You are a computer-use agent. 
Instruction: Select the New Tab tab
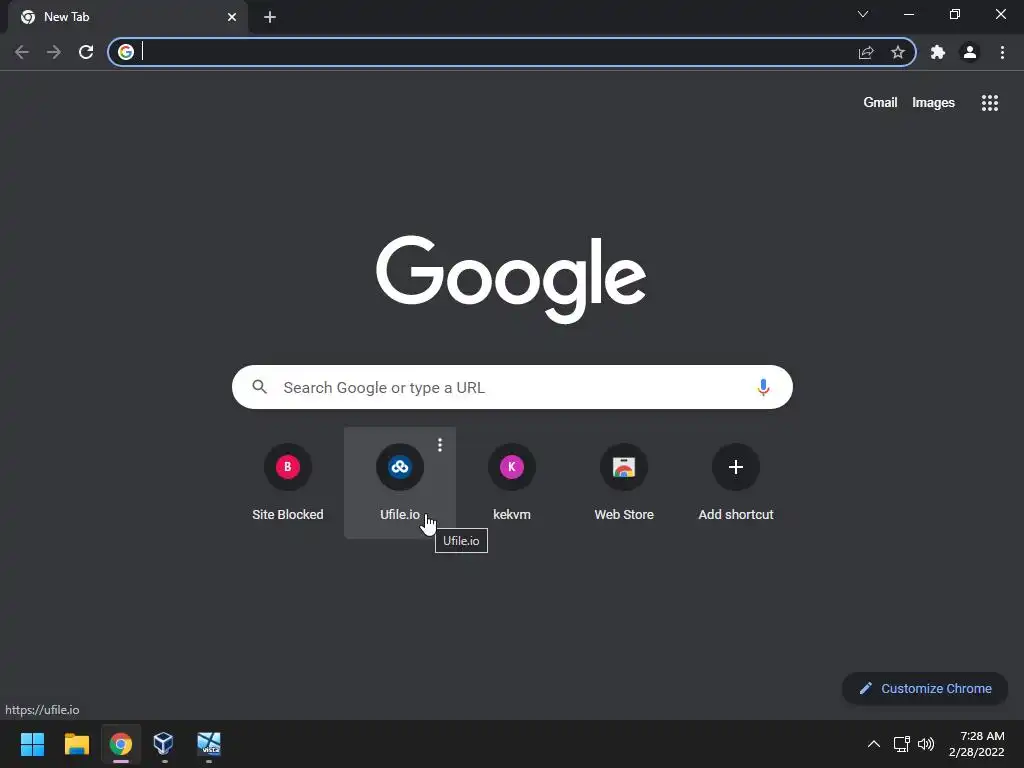click(x=127, y=17)
